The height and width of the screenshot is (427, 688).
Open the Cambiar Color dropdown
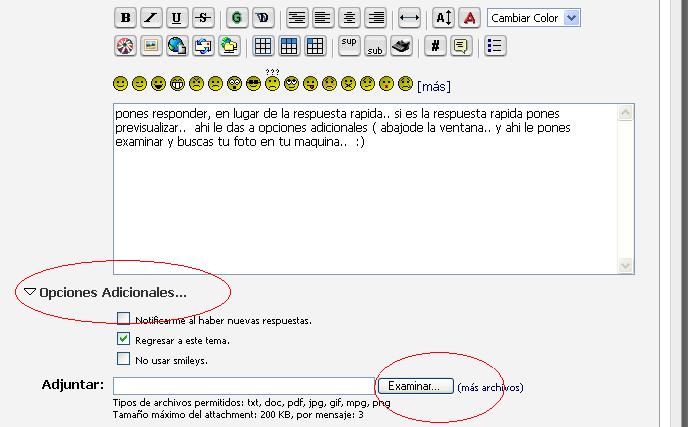(534, 18)
